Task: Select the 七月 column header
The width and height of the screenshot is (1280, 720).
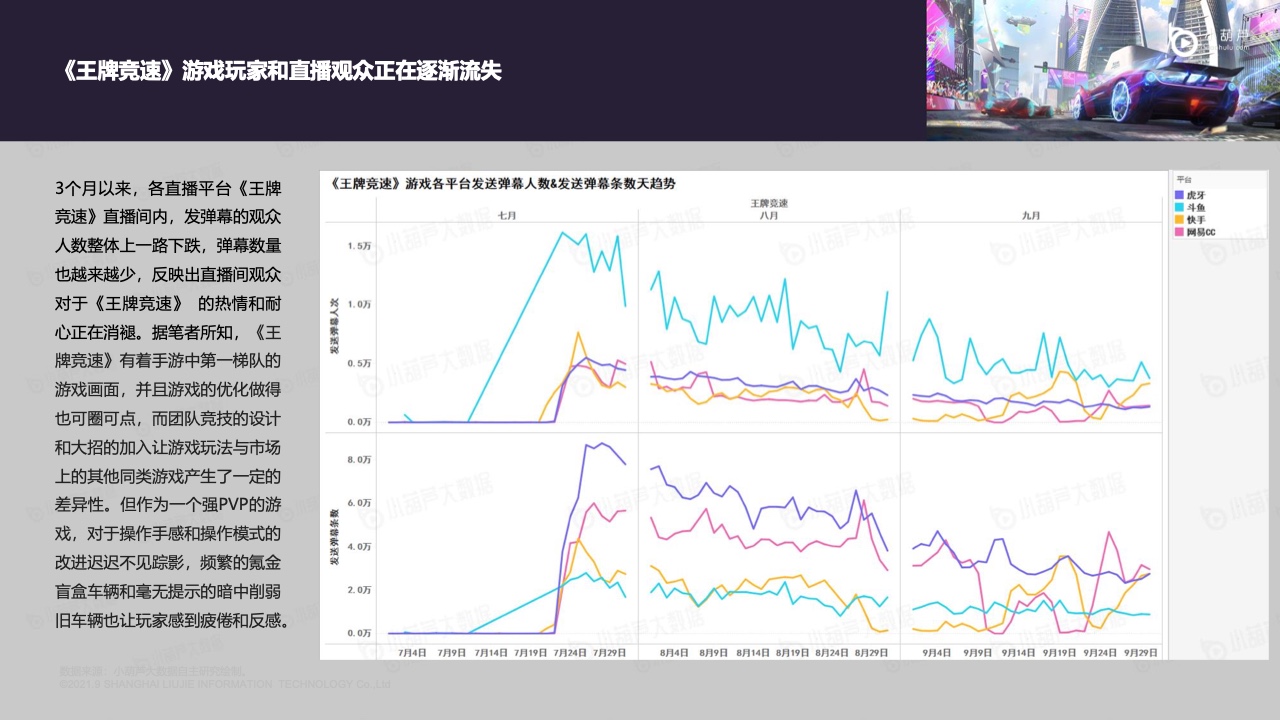Action: (x=507, y=215)
